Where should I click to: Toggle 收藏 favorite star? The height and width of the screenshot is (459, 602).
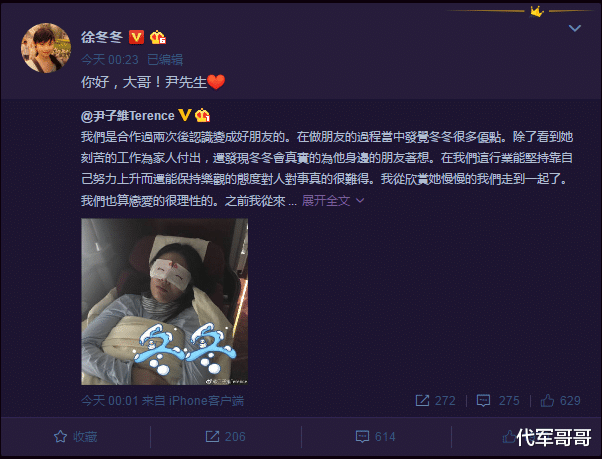75,436
